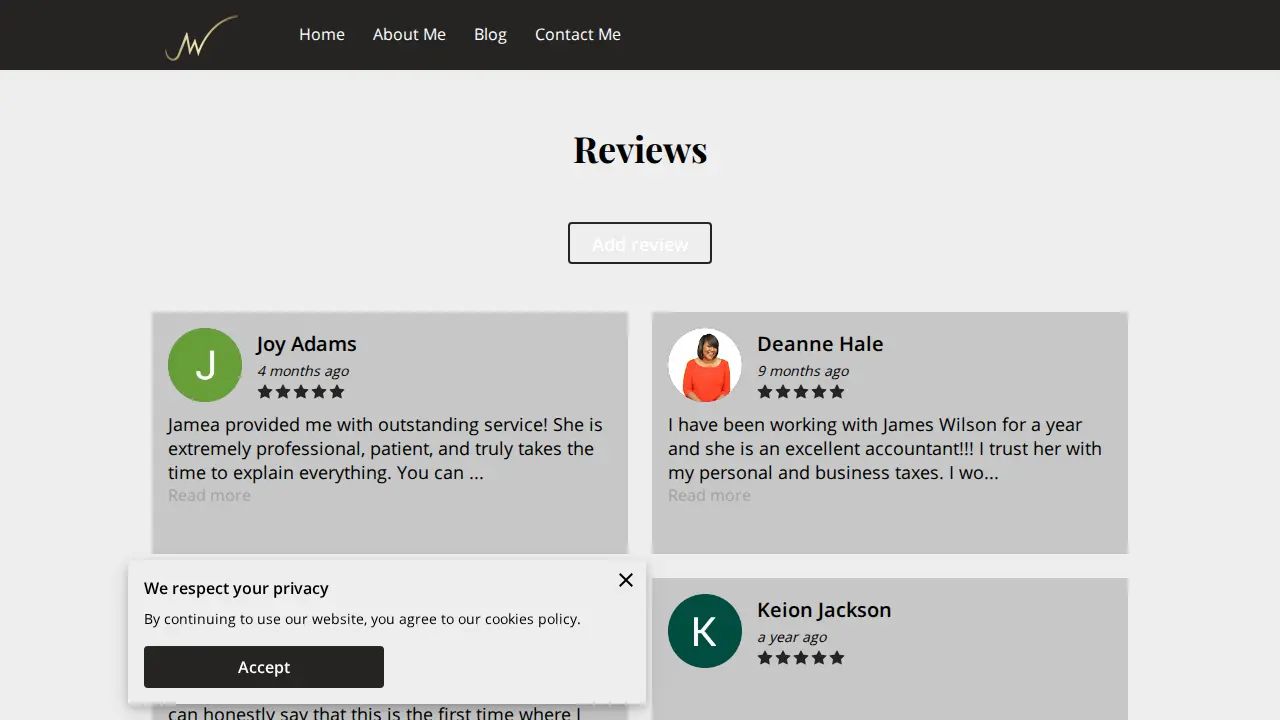
Task: Read more of Joy Adams' review
Action: 209,495
